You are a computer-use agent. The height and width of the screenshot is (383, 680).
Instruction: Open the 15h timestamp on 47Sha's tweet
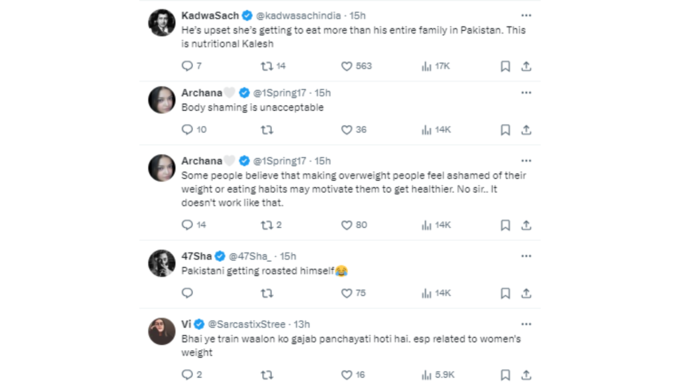(288, 256)
